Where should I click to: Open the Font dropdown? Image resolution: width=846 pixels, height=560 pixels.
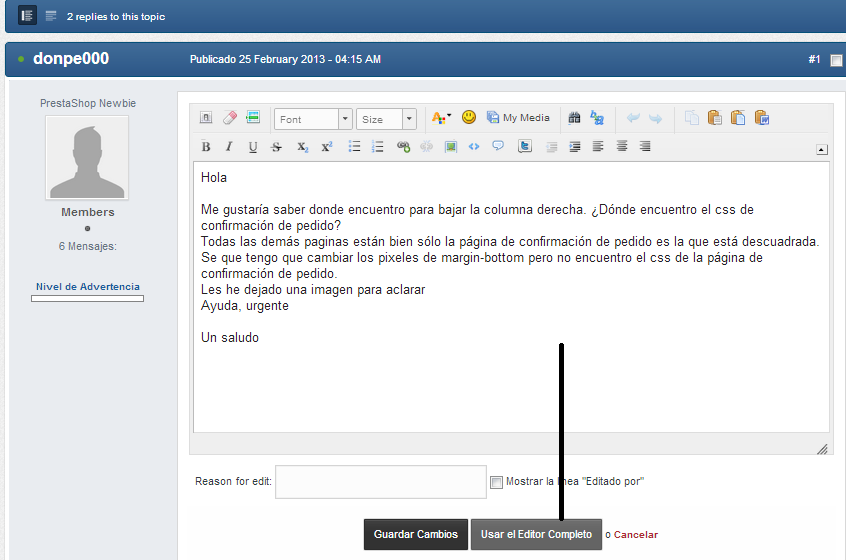[x=313, y=119]
